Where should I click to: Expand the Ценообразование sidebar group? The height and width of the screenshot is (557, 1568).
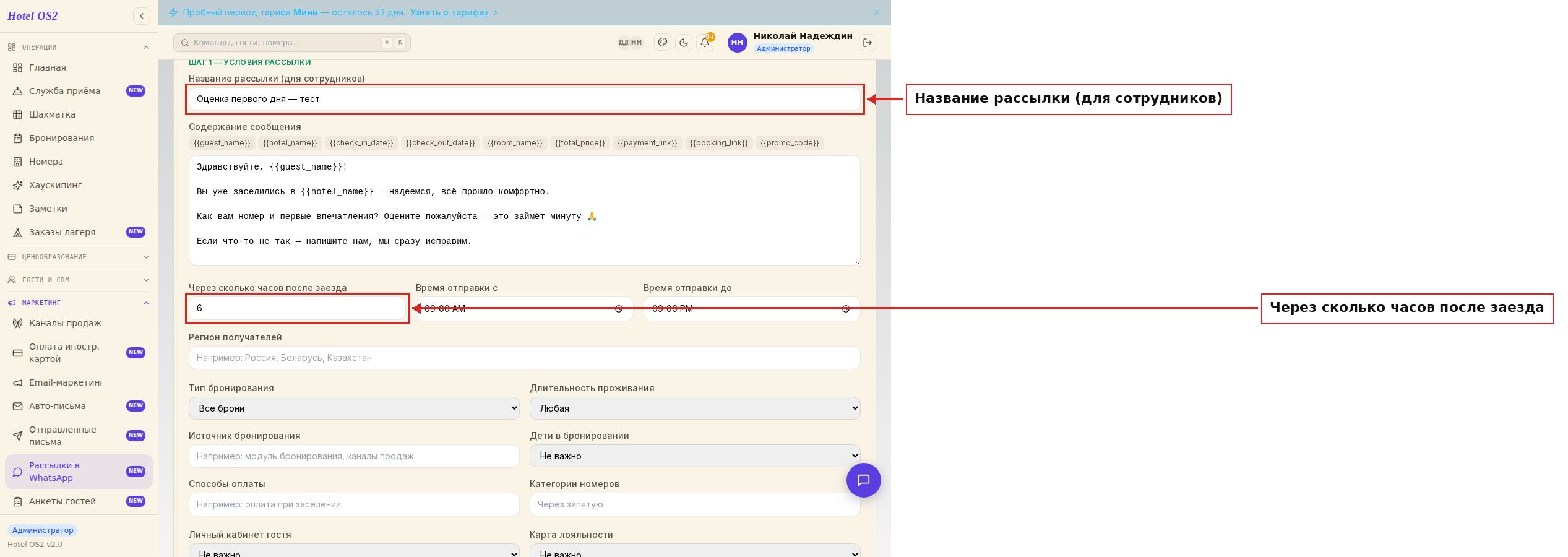pos(79,257)
